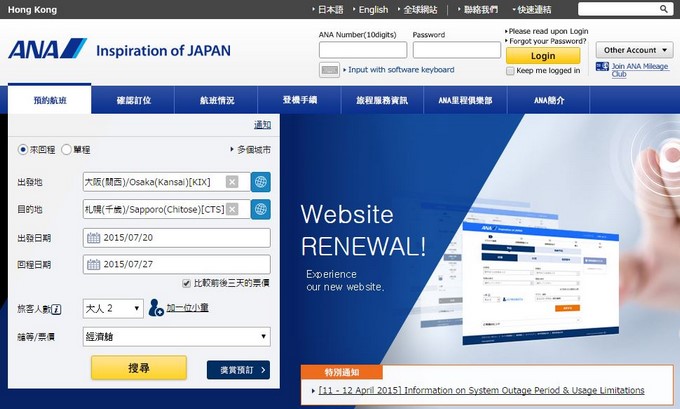680x409 pixels.
Task: Expand the 快速連結 quick links menu
Action: click(x=532, y=10)
